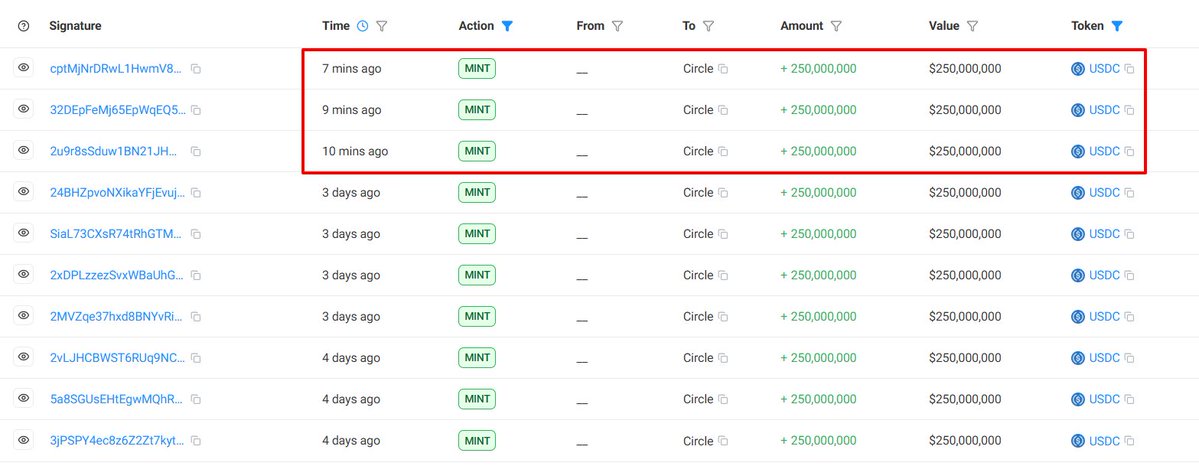Open Time column filter
The width and height of the screenshot is (1199, 466).
pos(382,26)
